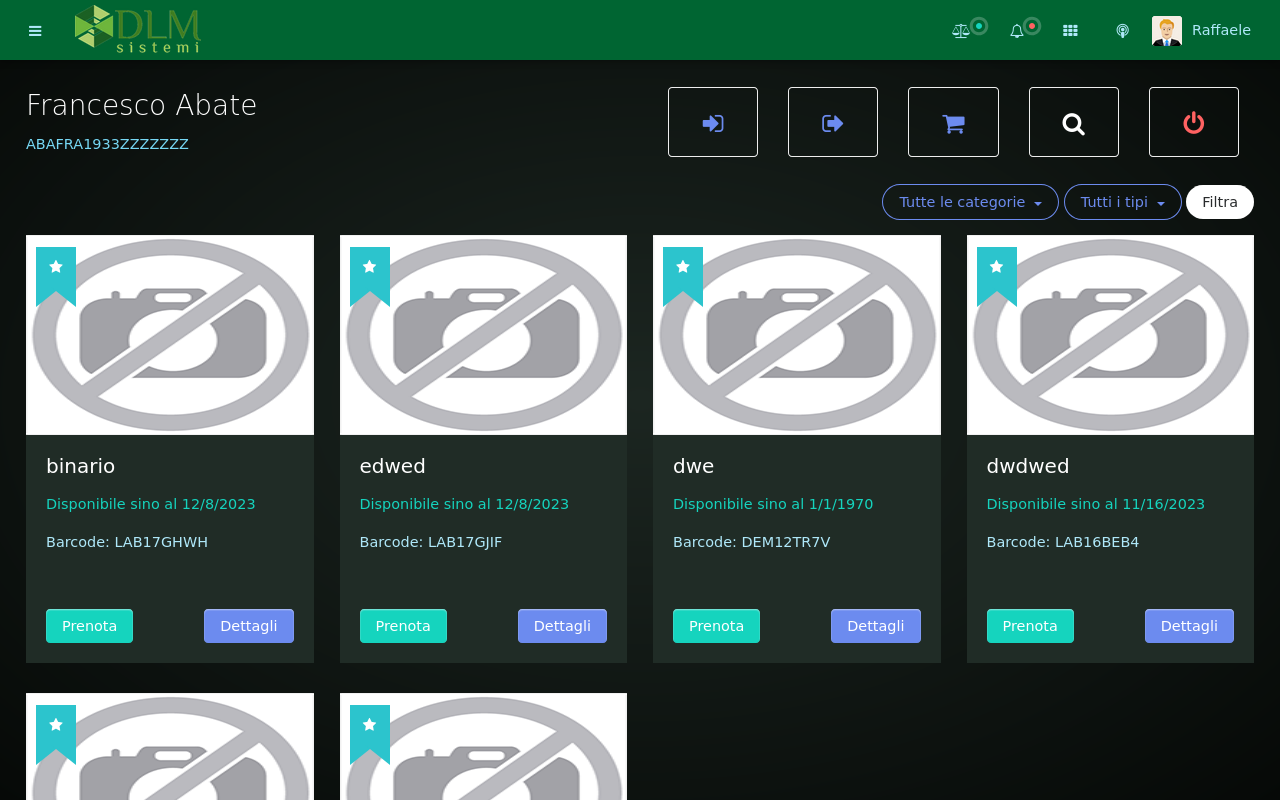Open Dettagli for the dwe item

[875, 626]
